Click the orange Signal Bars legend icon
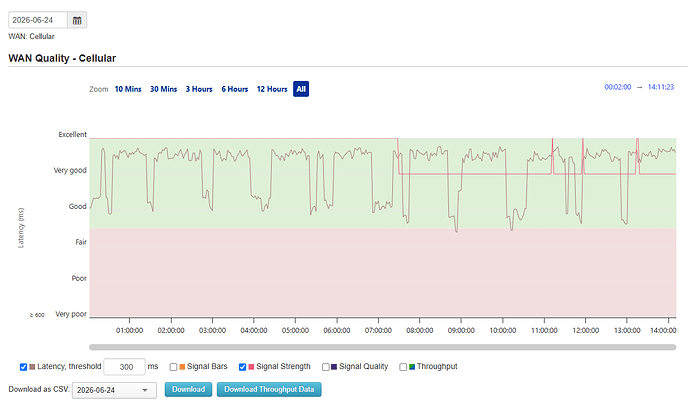 tap(182, 367)
